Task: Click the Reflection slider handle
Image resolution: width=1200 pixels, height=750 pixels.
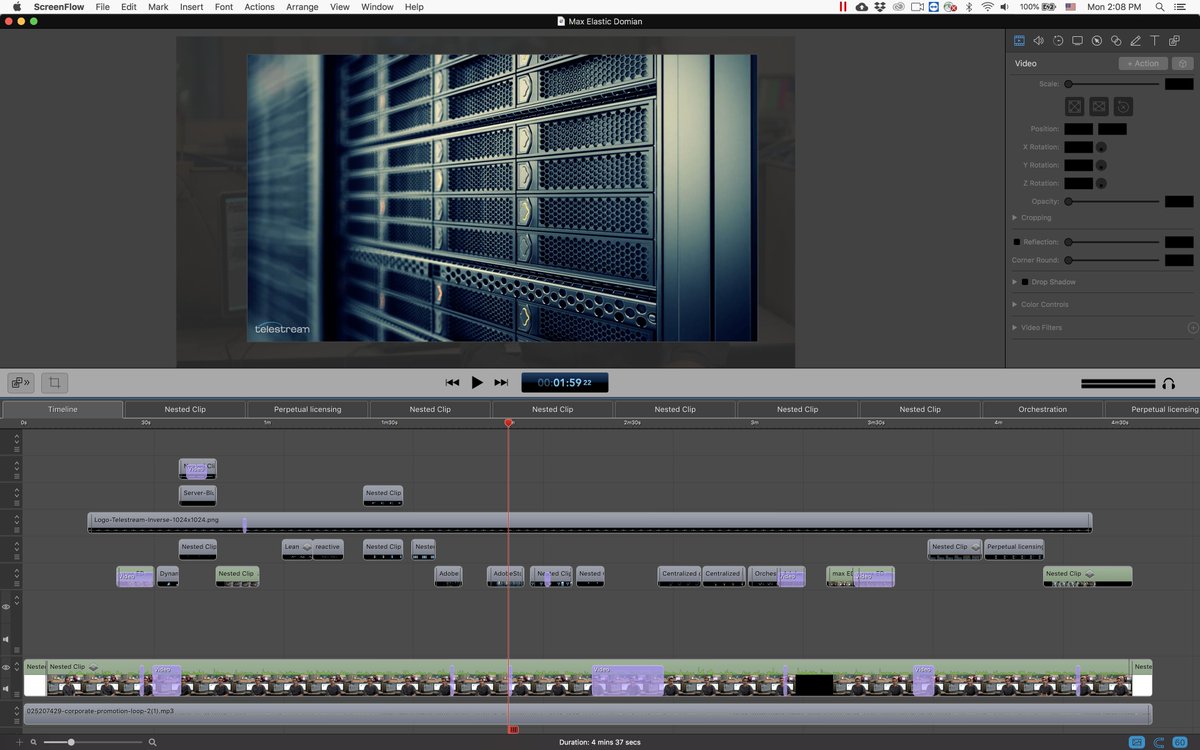Action: coord(1068,242)
